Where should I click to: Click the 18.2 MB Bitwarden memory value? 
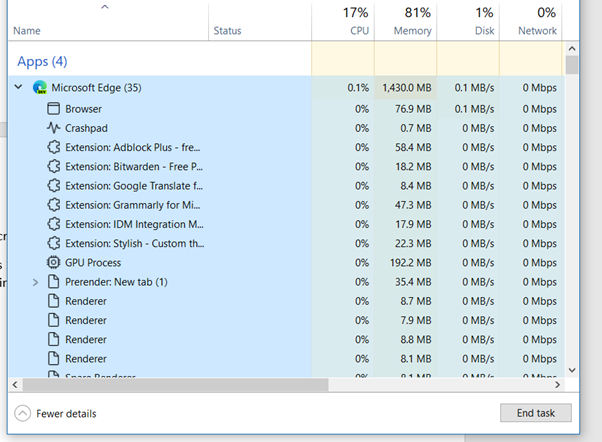[413, 166]
